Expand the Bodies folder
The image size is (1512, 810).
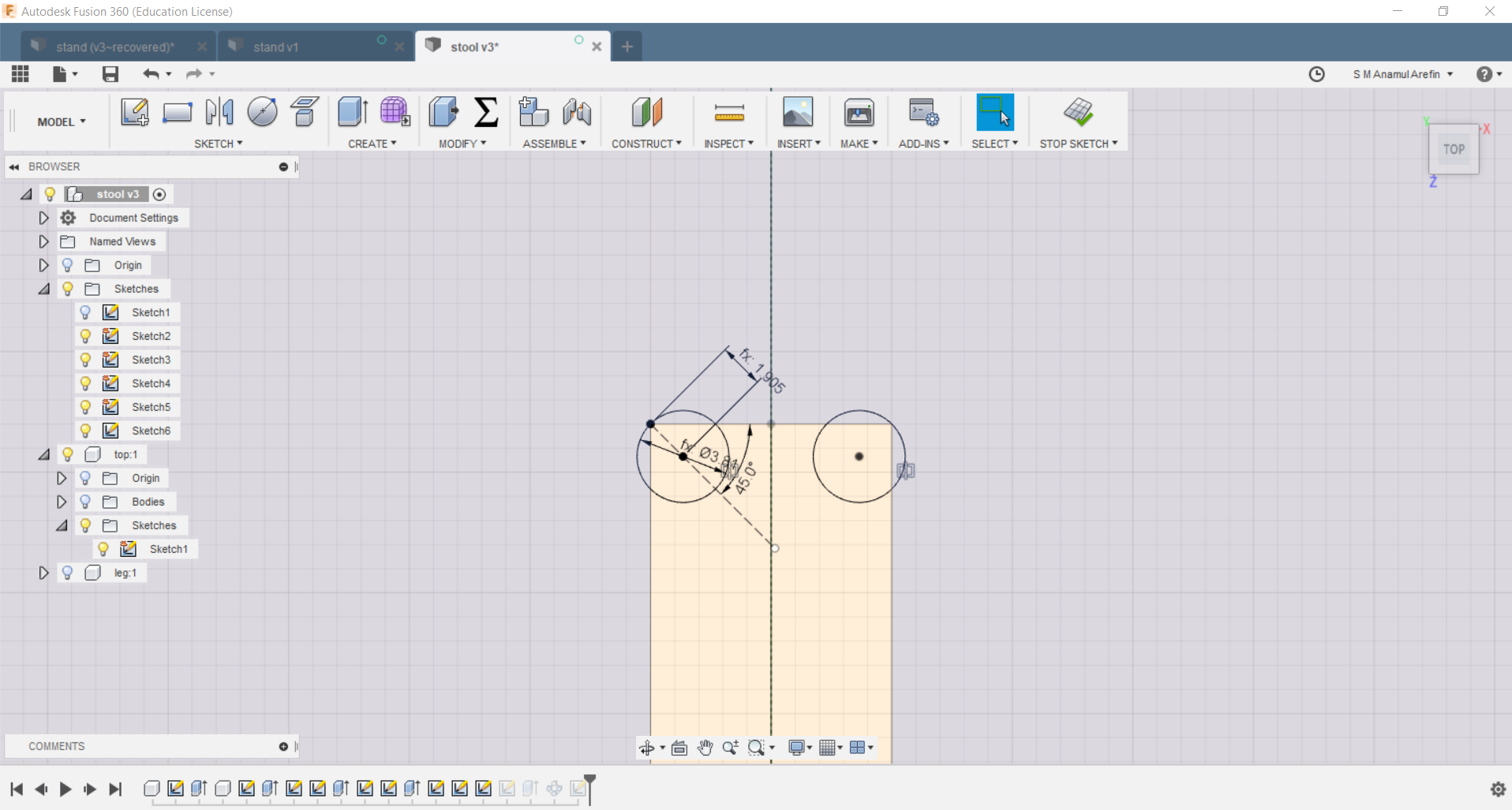click(x=62, y=502)
